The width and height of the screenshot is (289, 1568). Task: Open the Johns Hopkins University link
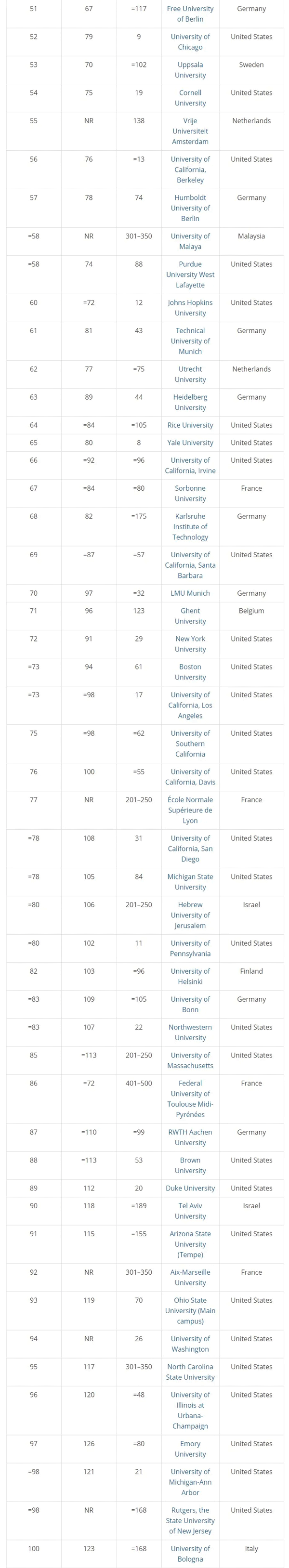click(x=190, y=307)
